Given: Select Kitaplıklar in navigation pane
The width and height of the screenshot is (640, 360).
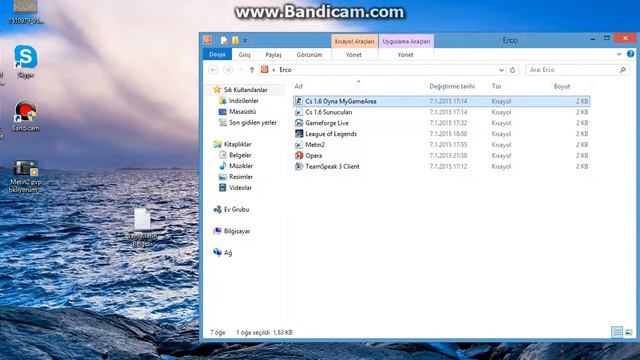Looking at the screenshot, I should coord(237,144).
